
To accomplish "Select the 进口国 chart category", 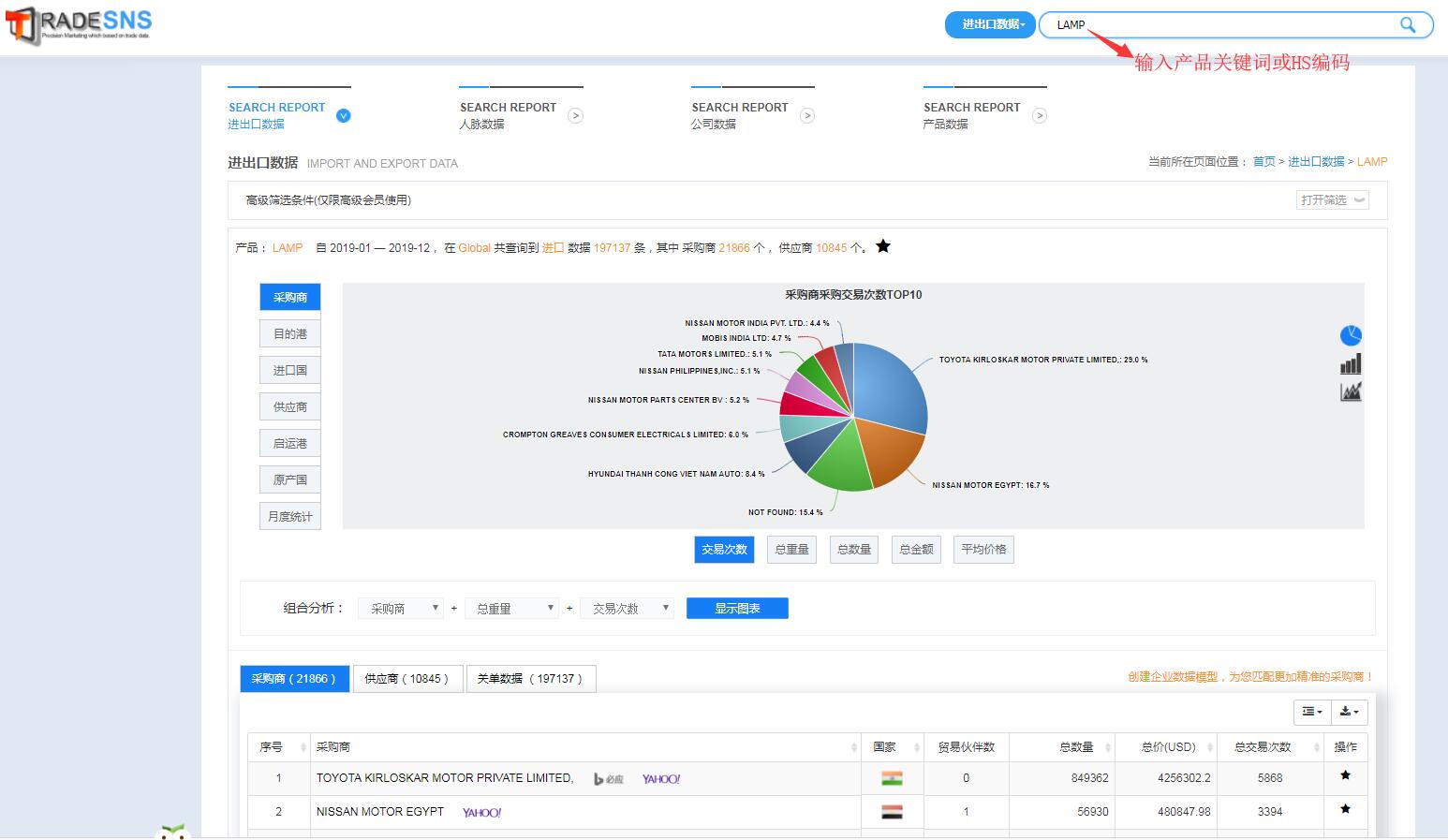I will coord(290,370).
